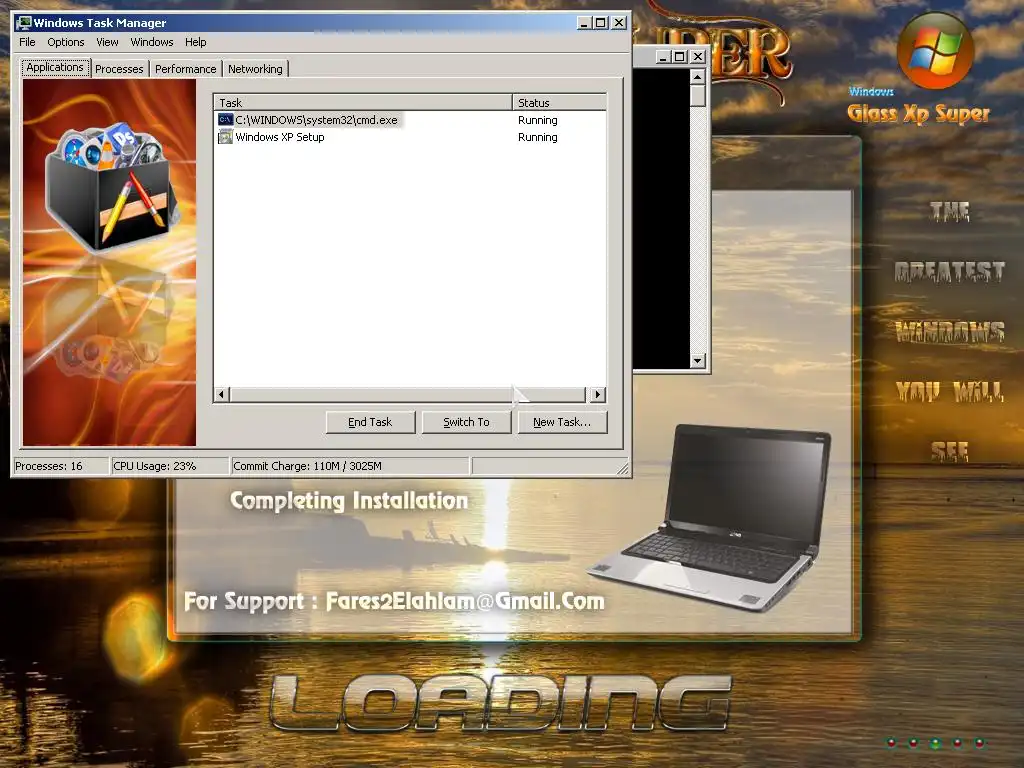Click the Commit Charge status entry
1024x768 pixels.
(350, 466)
